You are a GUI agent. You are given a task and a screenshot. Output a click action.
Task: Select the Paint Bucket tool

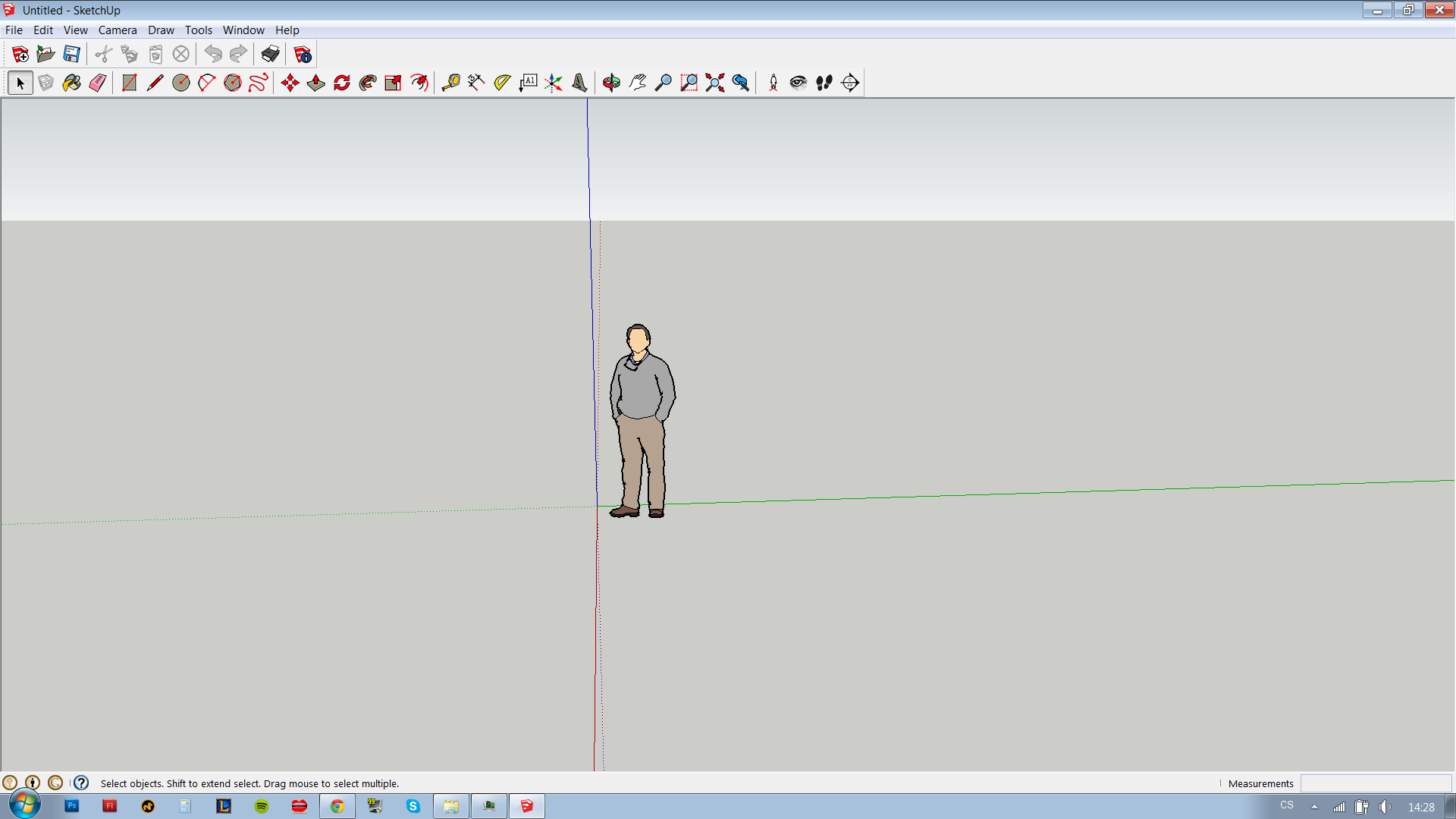tap(72, 83)
